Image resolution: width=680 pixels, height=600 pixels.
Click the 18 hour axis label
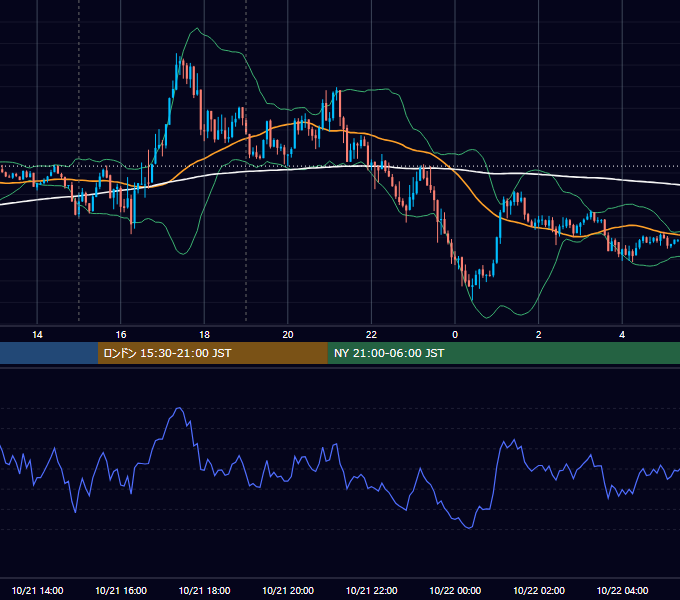coord(204,335)
